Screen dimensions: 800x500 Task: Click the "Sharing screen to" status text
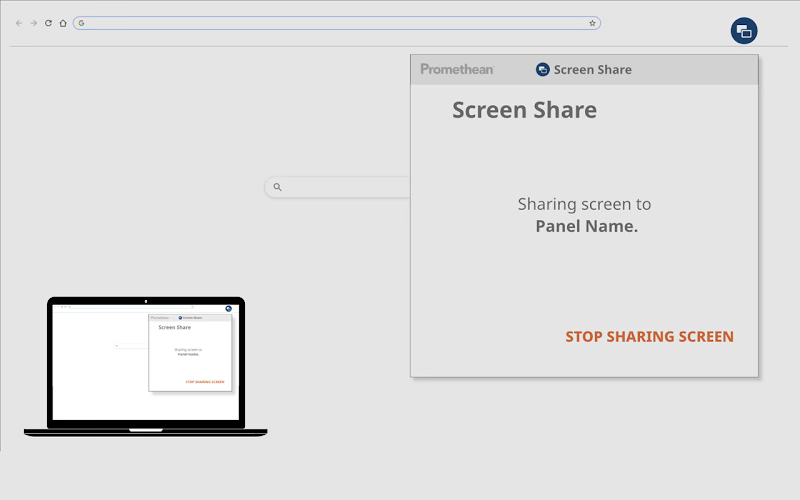coord(584,204)
